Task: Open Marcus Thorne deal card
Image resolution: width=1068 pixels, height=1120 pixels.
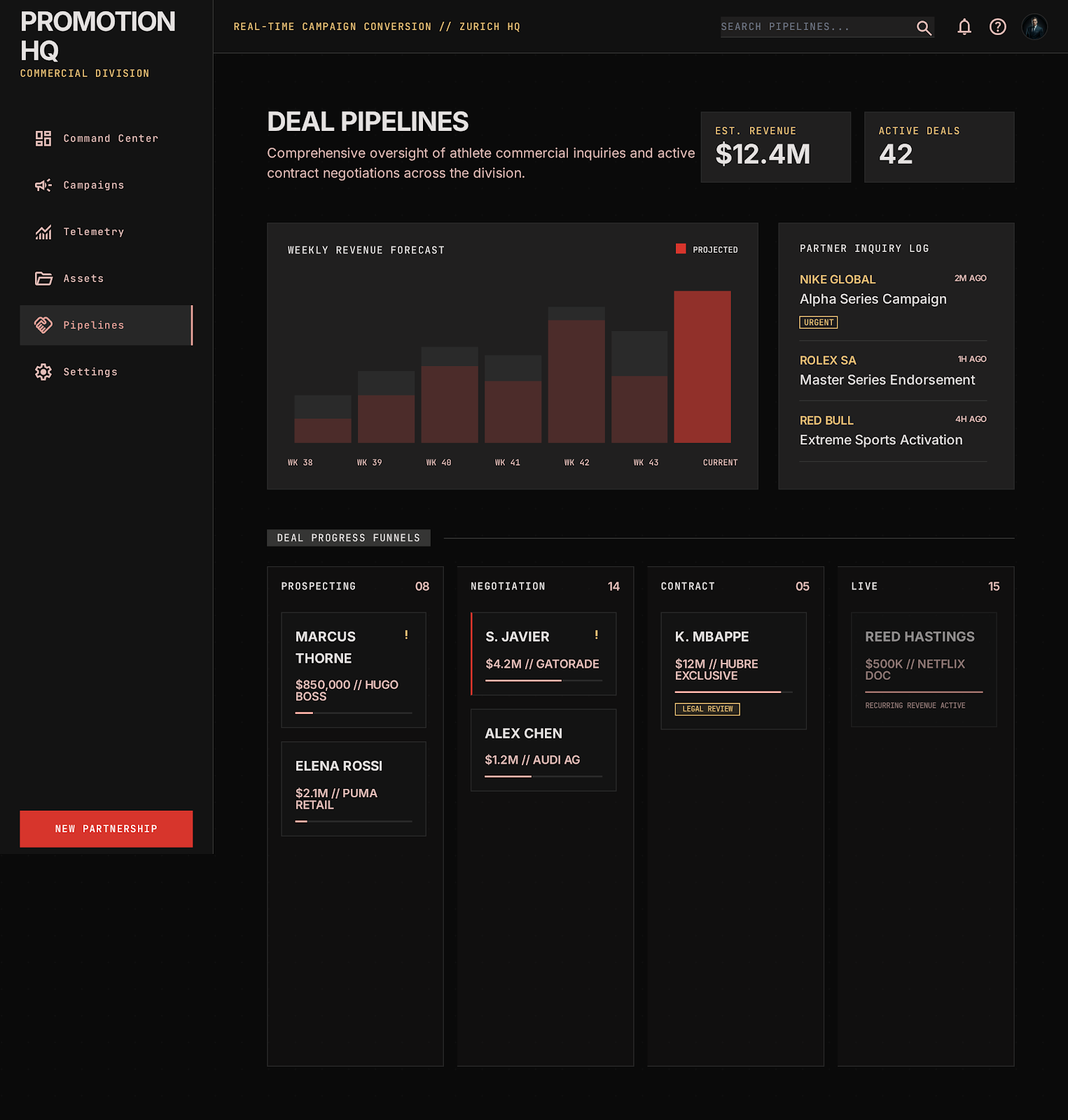Action: pyautogui.click(x=354, y=670)
